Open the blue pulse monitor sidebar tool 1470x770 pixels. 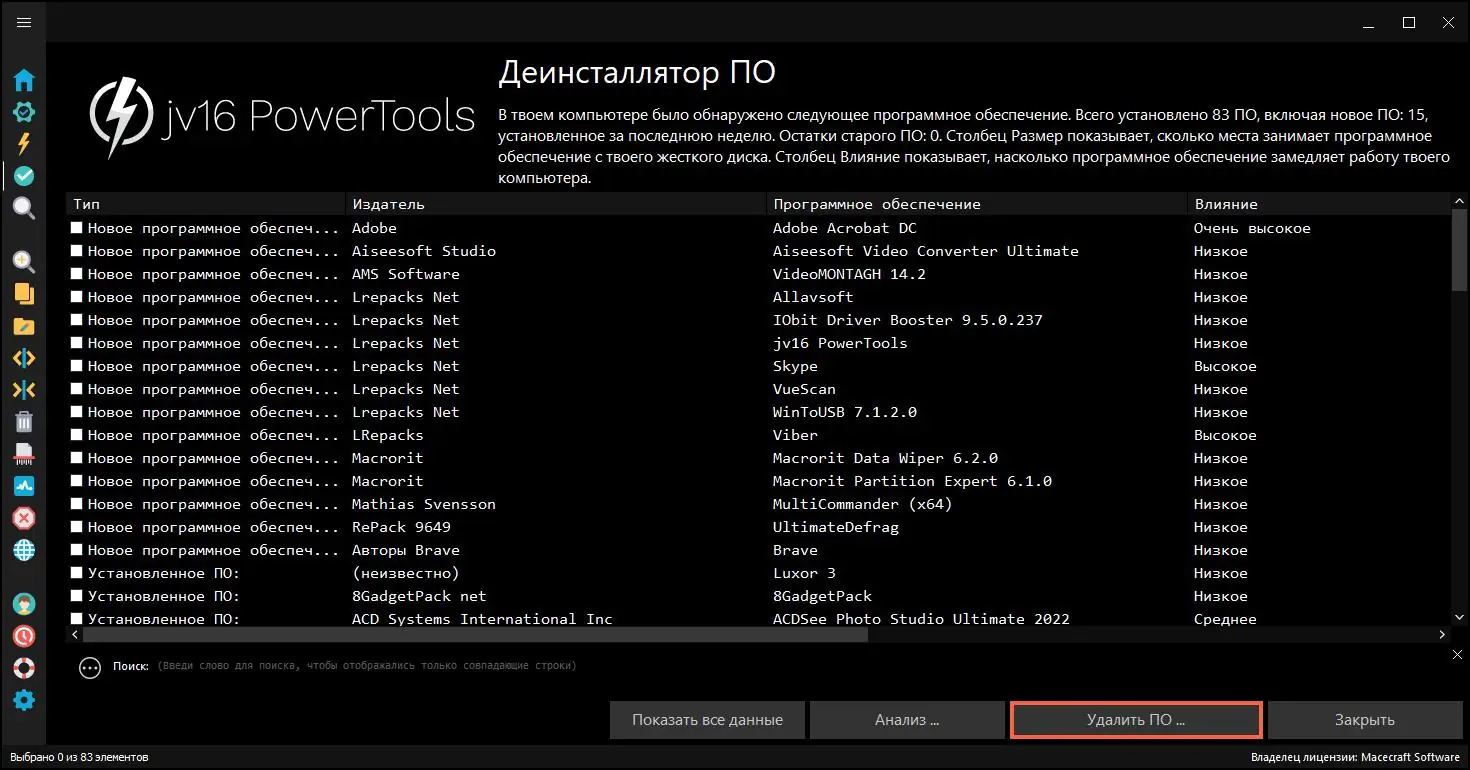(24, 486)
